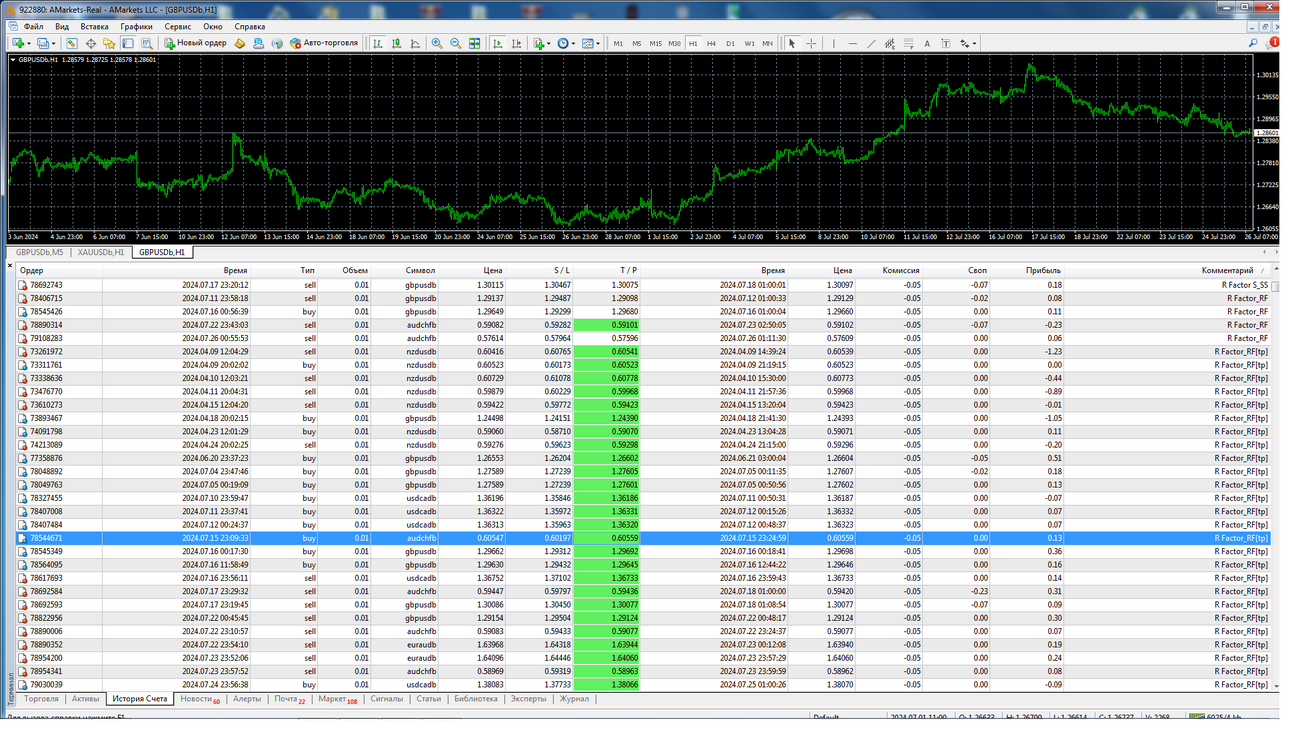Switch timeframe to H4
This screenshot has width=1290, height=730.
[x=711, y=43]
